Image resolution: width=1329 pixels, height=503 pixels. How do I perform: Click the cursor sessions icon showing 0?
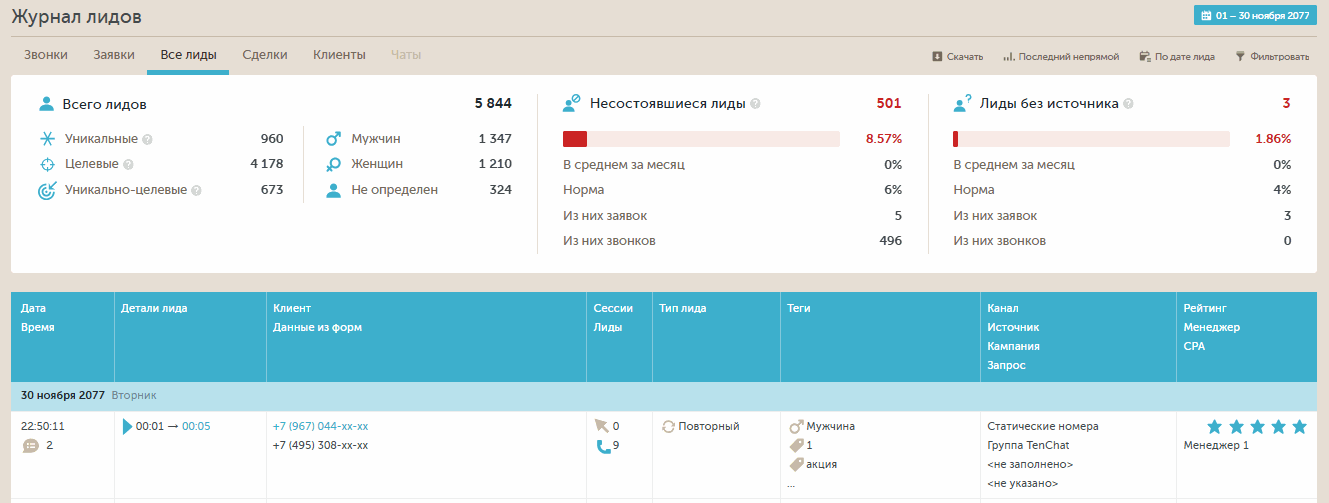pos(601,426)
